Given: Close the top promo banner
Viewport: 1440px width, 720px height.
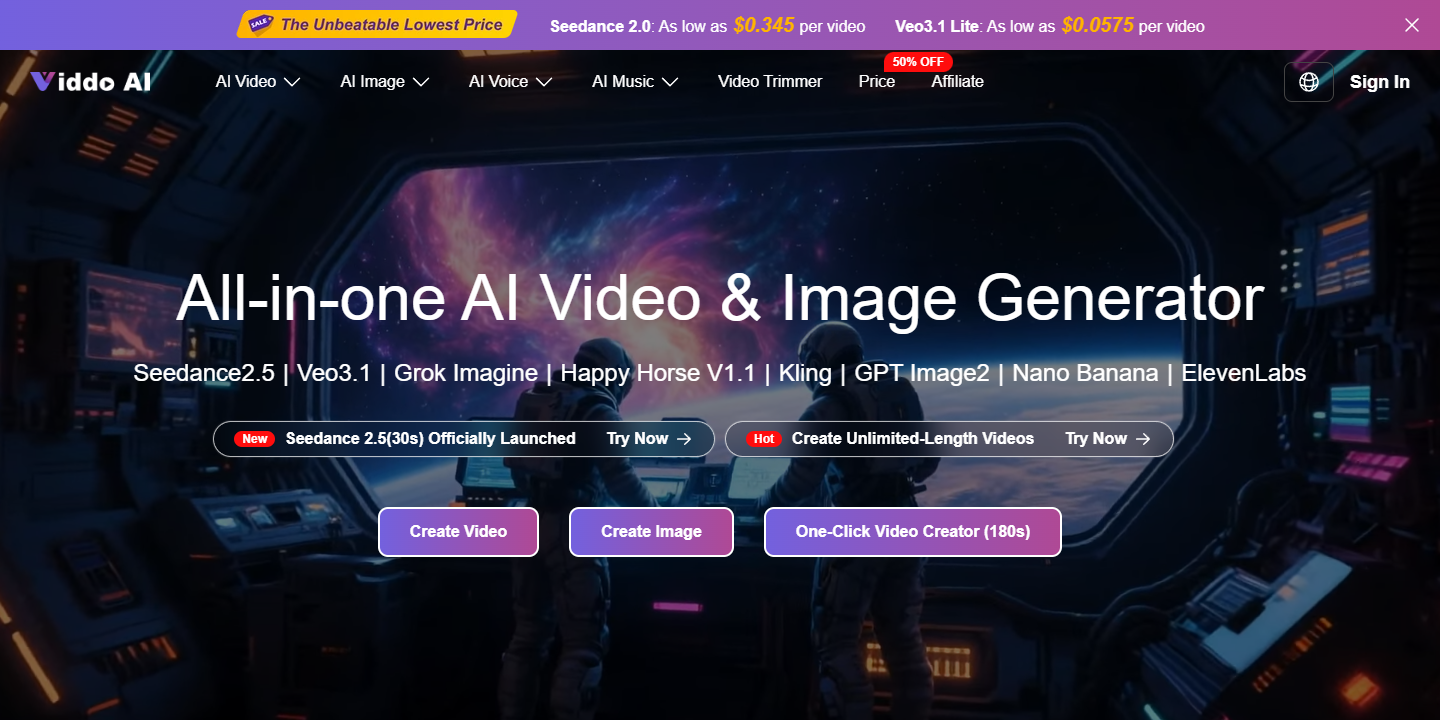Looking at the screenshot, I should [1411, 25].
